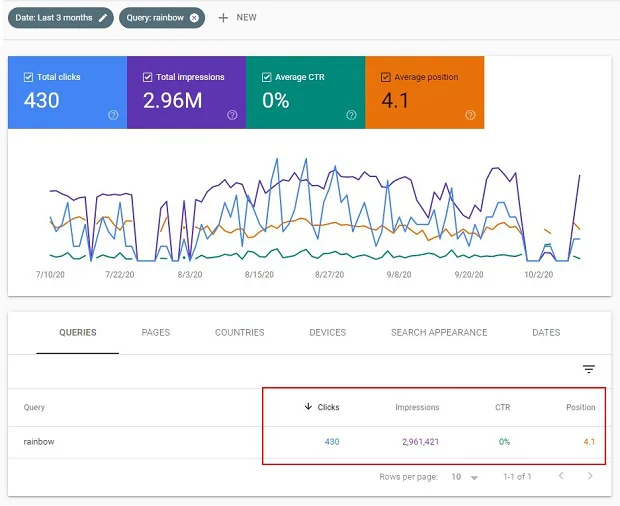This screenshot has height=506, width=620.
Task: Click the table filter rows icon
Action: pyautogui.click(x=589, y=369)
